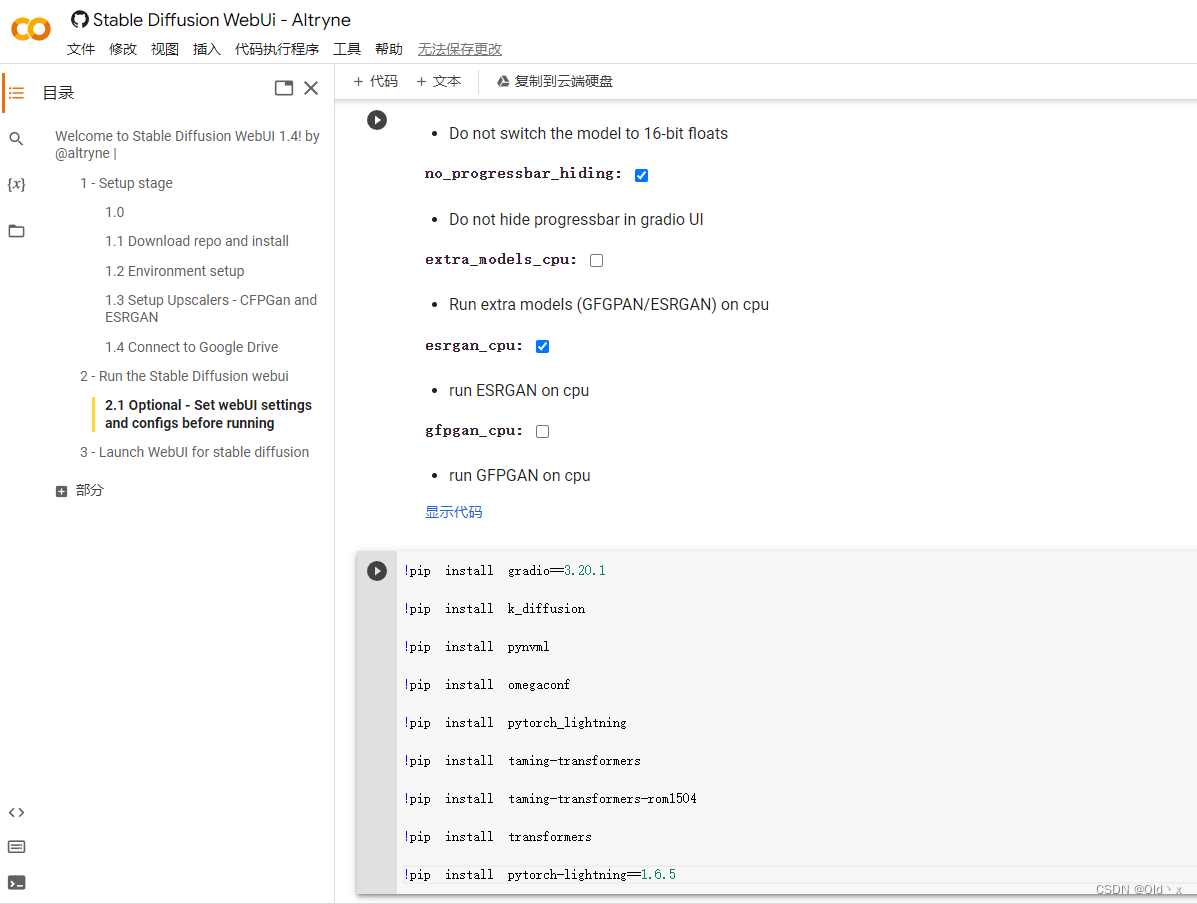This screenshot has width=1197, height=904.
Task: Open the 文件 menu
Action: click(81, 50)
